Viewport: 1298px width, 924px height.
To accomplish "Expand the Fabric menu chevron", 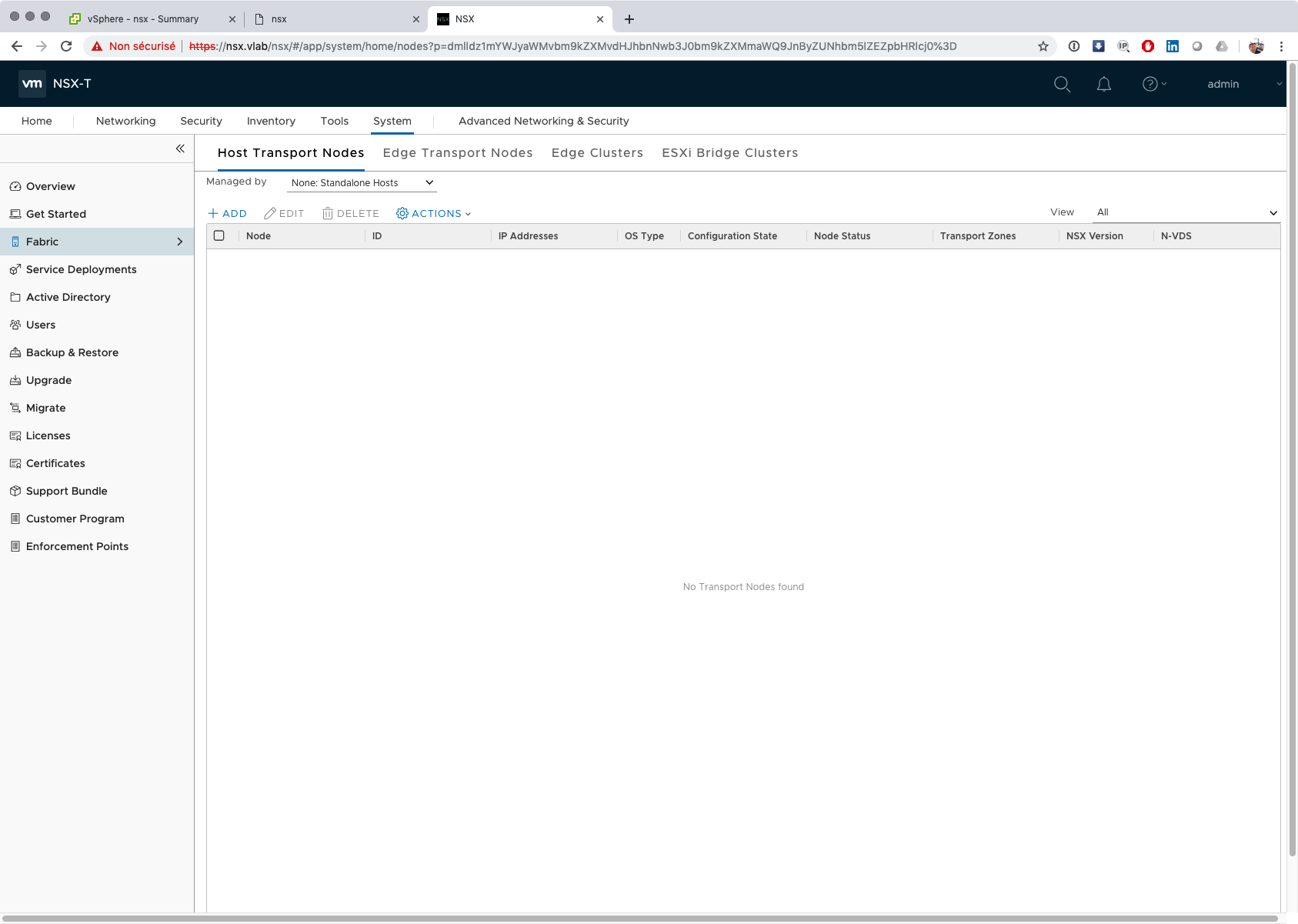I will [180, 242].
